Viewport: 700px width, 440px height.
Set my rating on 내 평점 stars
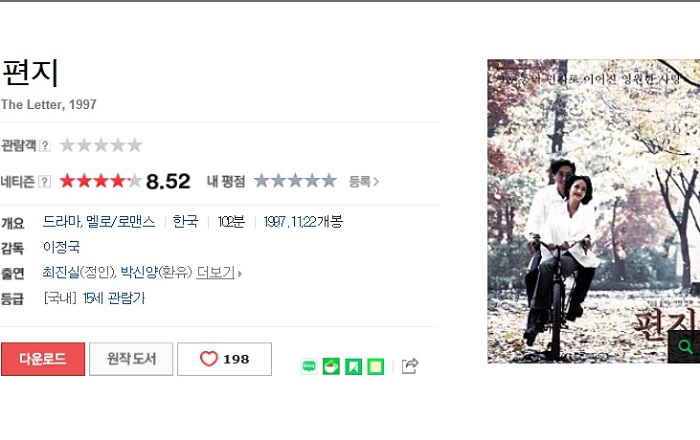pos(295,181)
